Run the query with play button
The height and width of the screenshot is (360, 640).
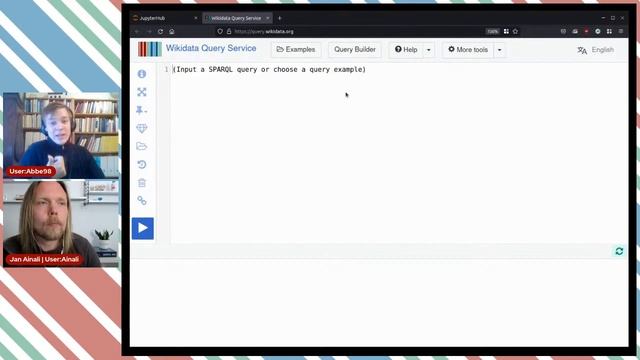point(143,228)
